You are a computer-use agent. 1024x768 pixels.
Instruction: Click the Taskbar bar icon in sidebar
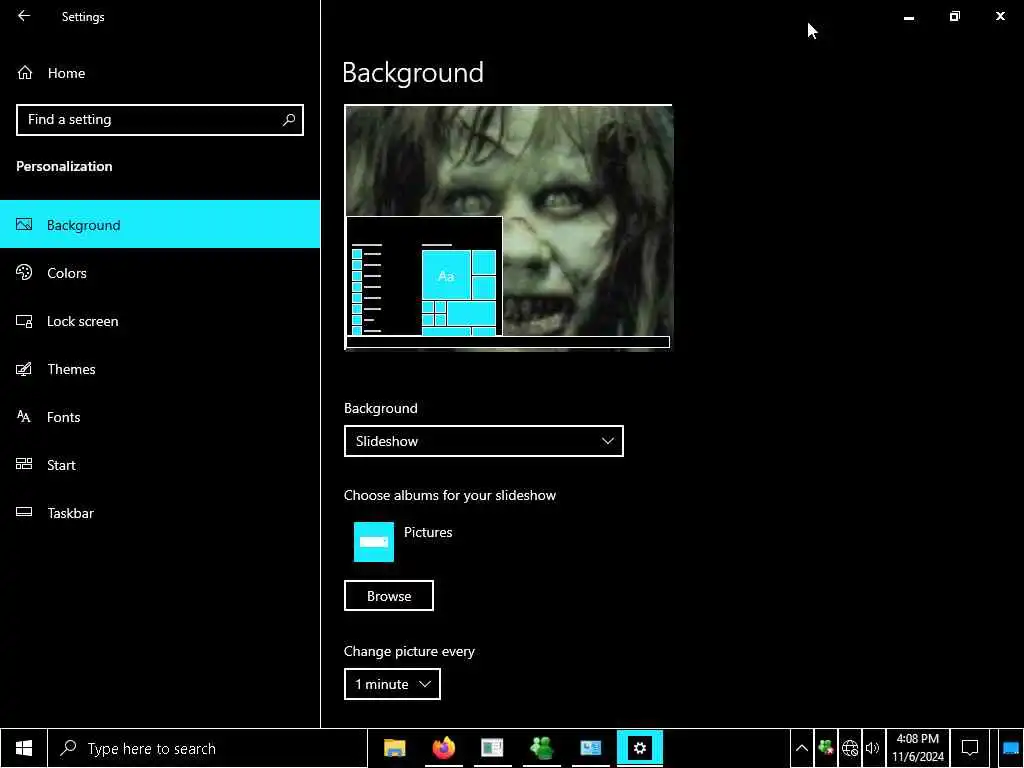[24, 512]
